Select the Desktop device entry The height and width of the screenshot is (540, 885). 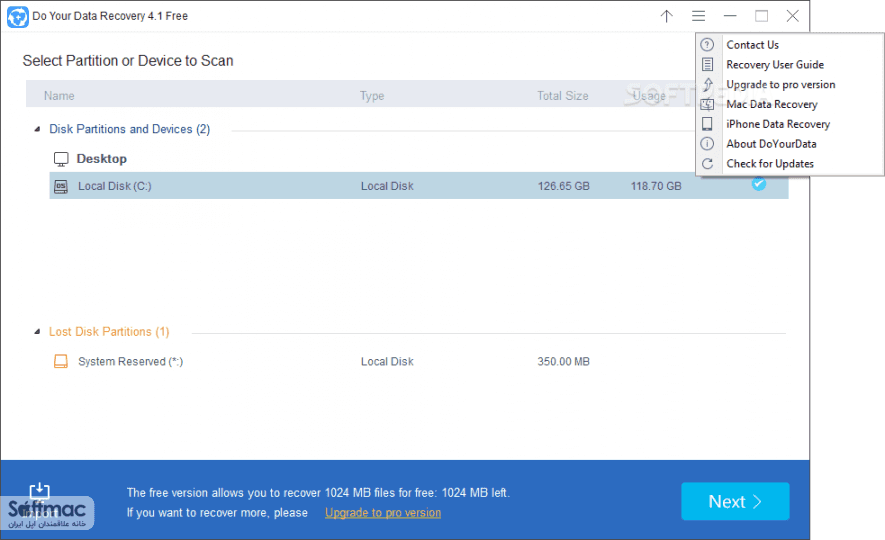pos(102,159)
